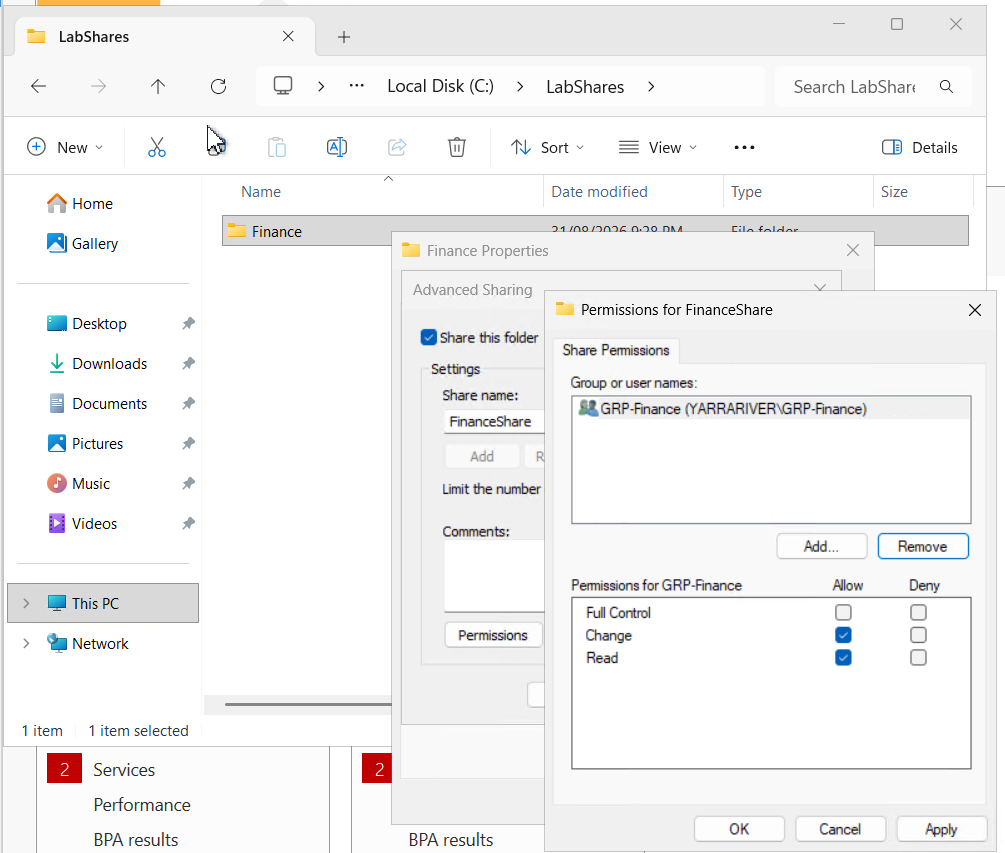Close the LabShares tab
This screenshot has height=853, width=1005.
pyautogui.click(x=288, y=37)
